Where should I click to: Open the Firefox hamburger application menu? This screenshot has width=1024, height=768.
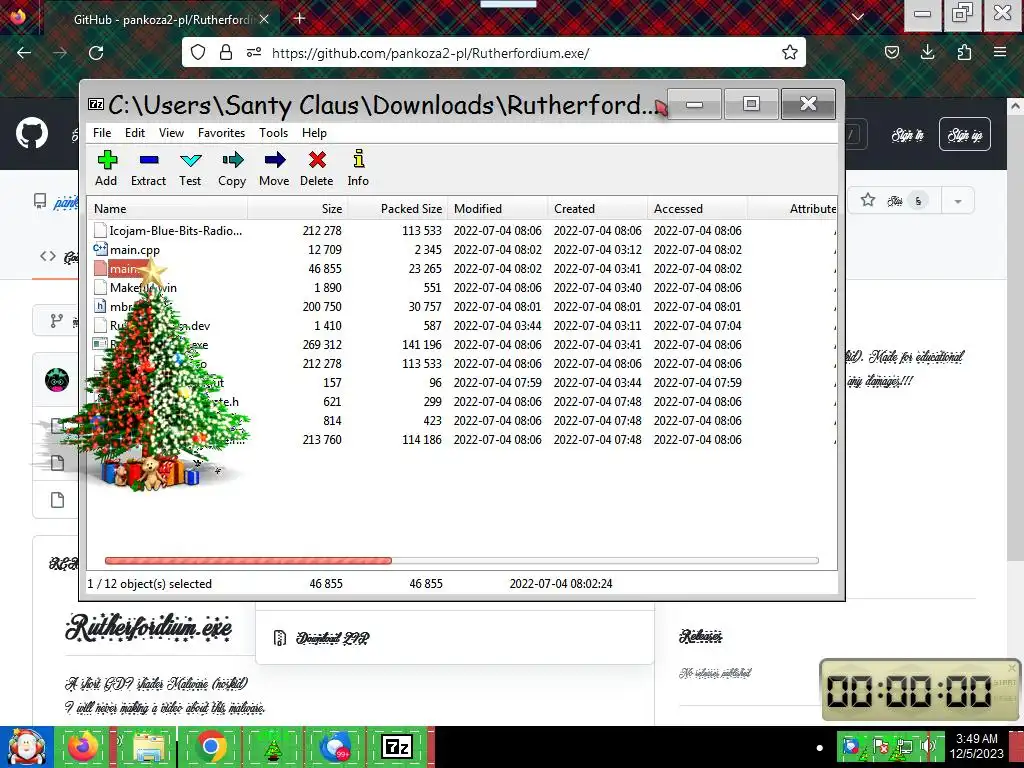point(1000,52)
